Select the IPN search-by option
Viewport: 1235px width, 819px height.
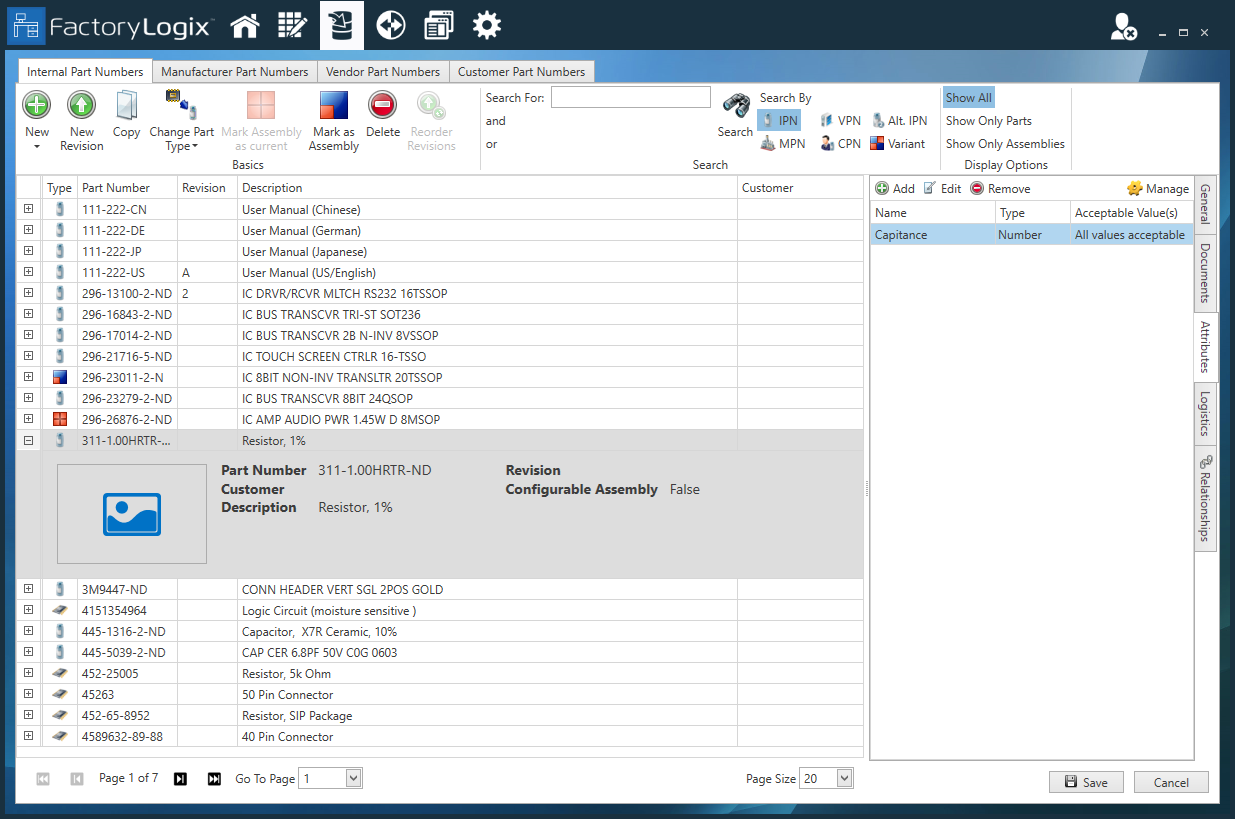pos(779,120)
